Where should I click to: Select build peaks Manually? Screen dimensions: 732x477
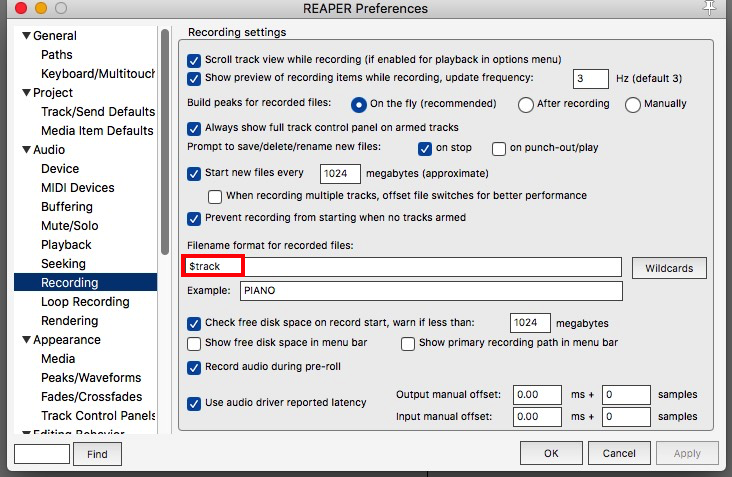(633, 105)
